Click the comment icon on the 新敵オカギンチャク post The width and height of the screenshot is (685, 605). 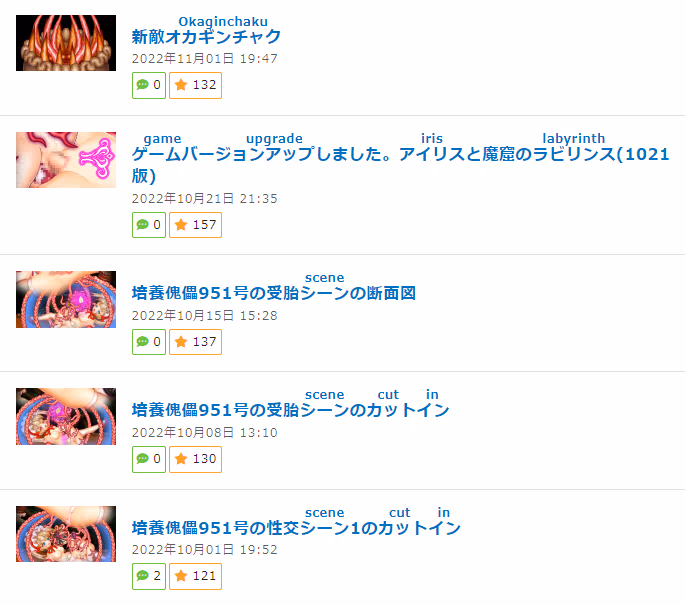pyautogui.click(x=143, y=85)
